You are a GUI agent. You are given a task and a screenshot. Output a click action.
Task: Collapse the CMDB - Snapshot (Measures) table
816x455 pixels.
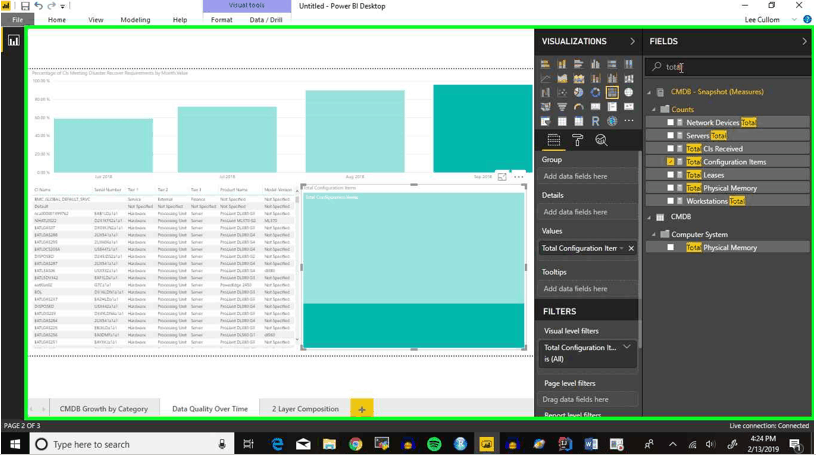[x=649, y=92]
